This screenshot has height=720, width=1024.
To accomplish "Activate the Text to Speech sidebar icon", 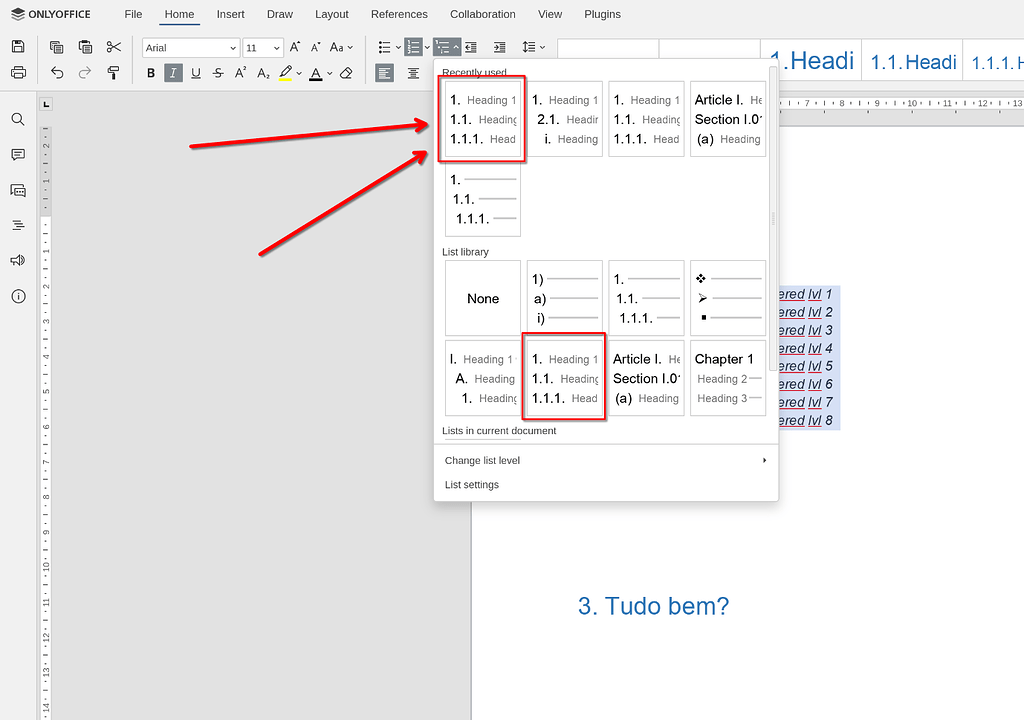I will coord(18,260).
